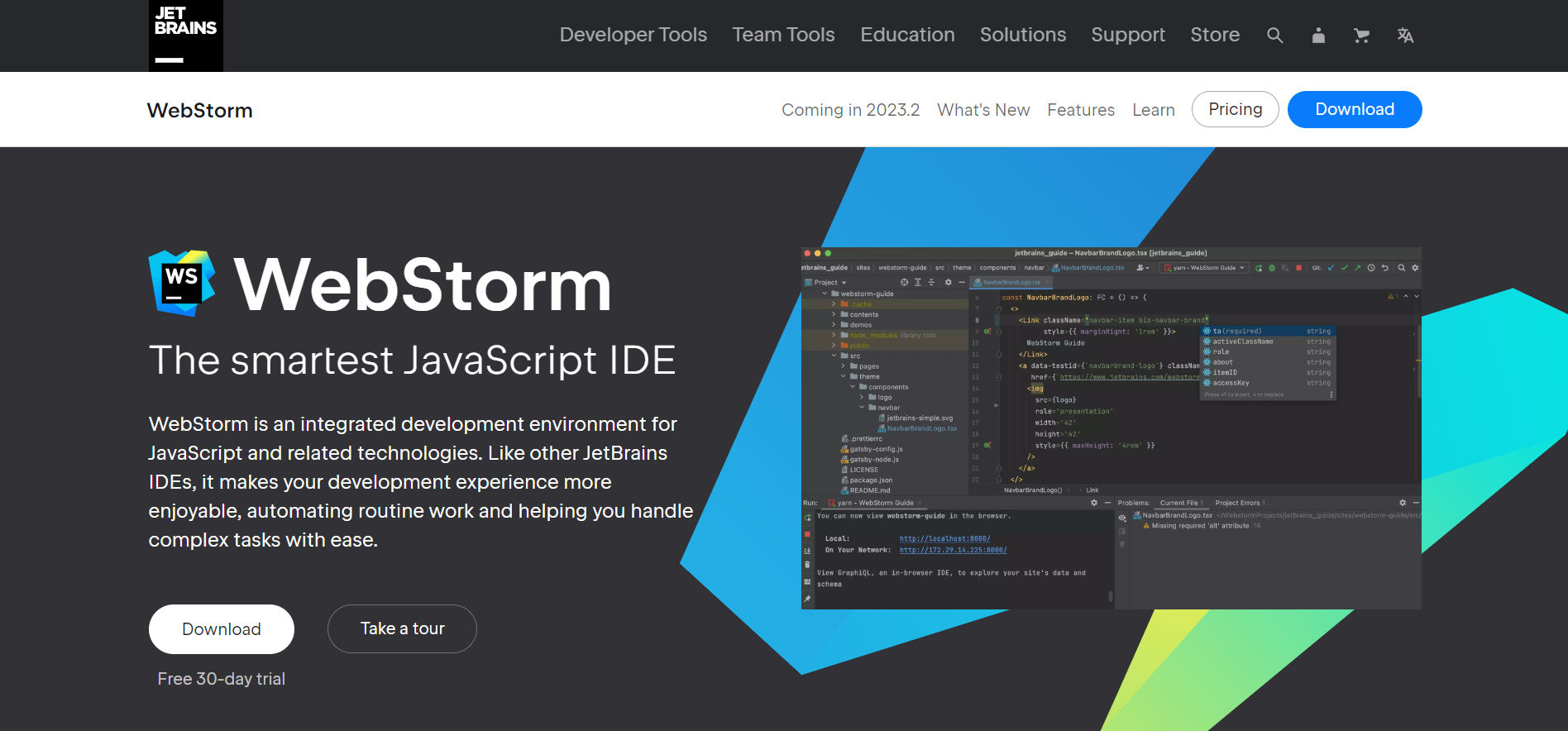Screen dimensions: 1568x731
Task: Open the language selector icon
Action: point(1405,36)
